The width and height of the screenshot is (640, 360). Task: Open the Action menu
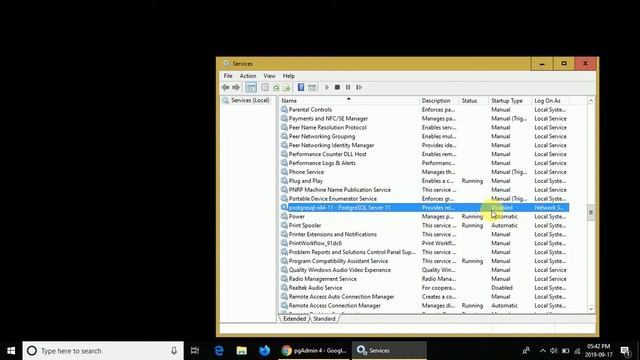(248, 76)
